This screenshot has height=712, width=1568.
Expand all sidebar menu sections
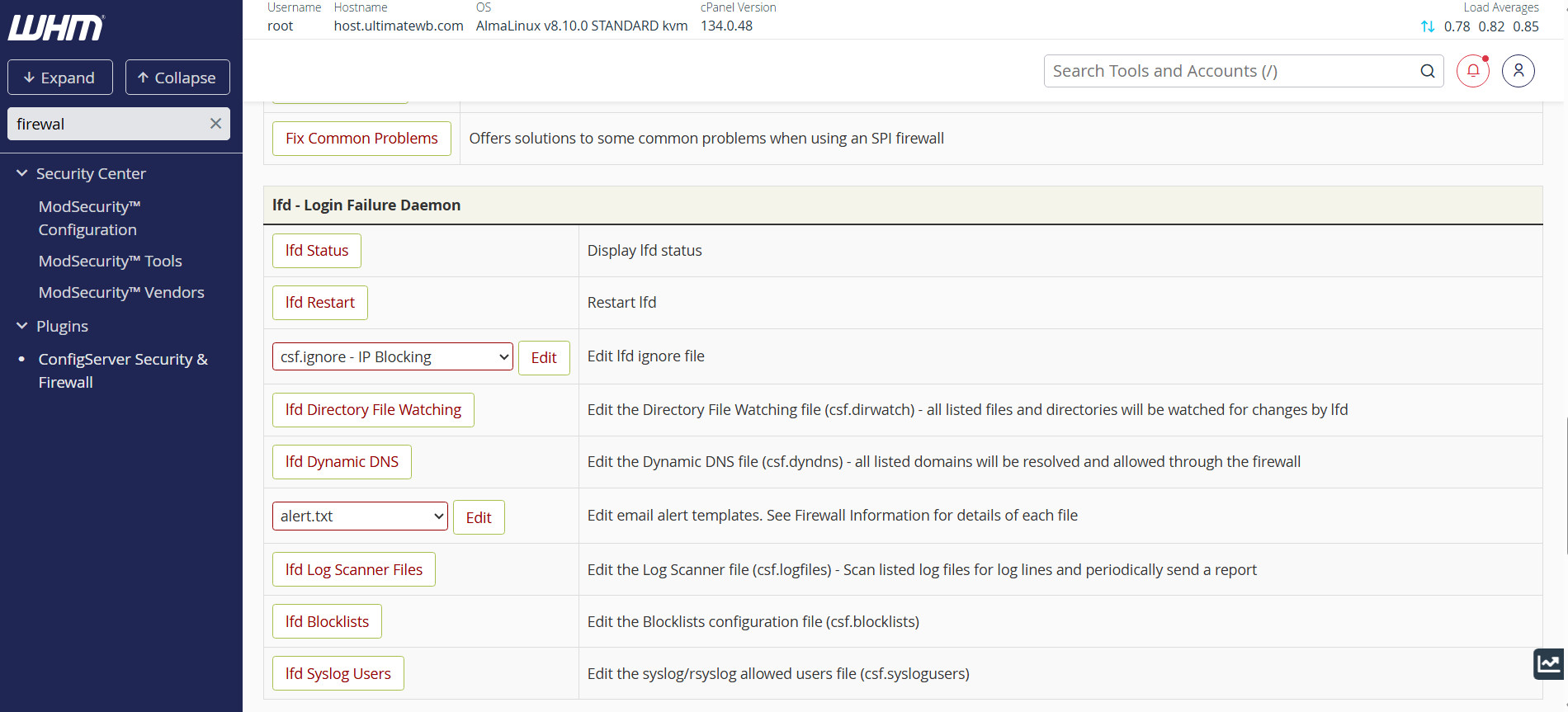coord(60,78)
